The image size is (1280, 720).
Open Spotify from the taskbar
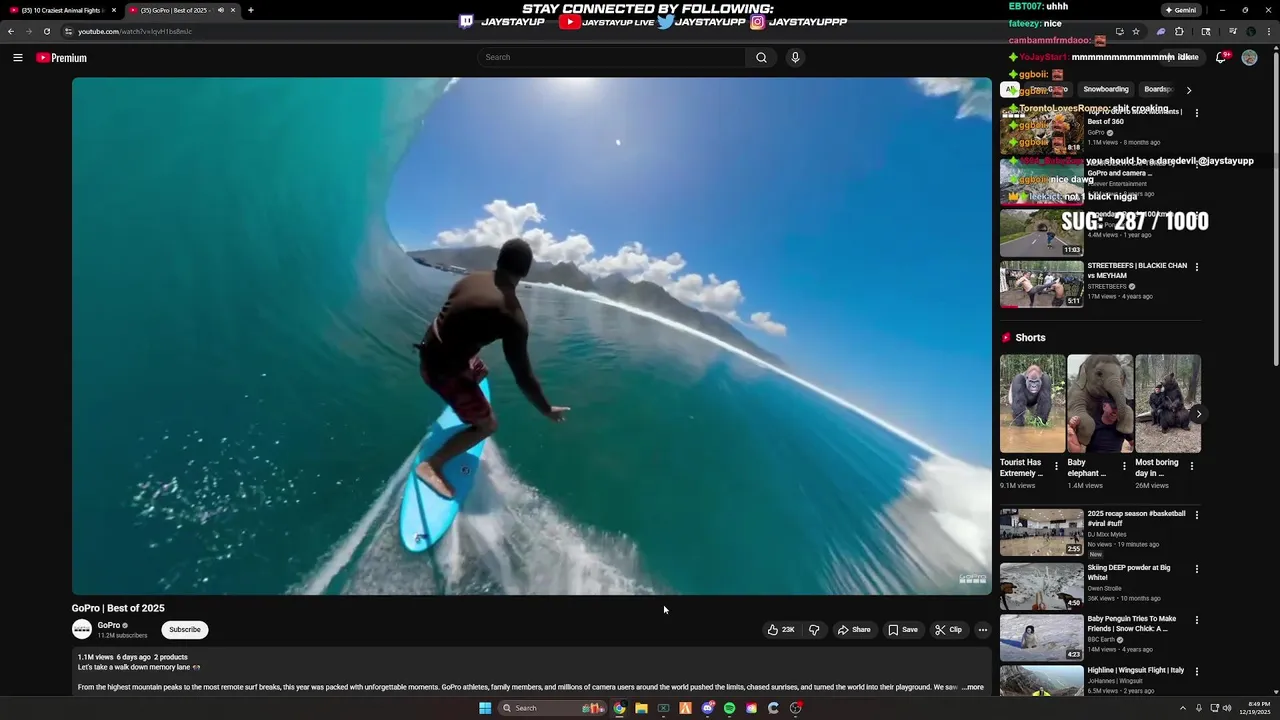pyautogui.click(x=729, y=708)
